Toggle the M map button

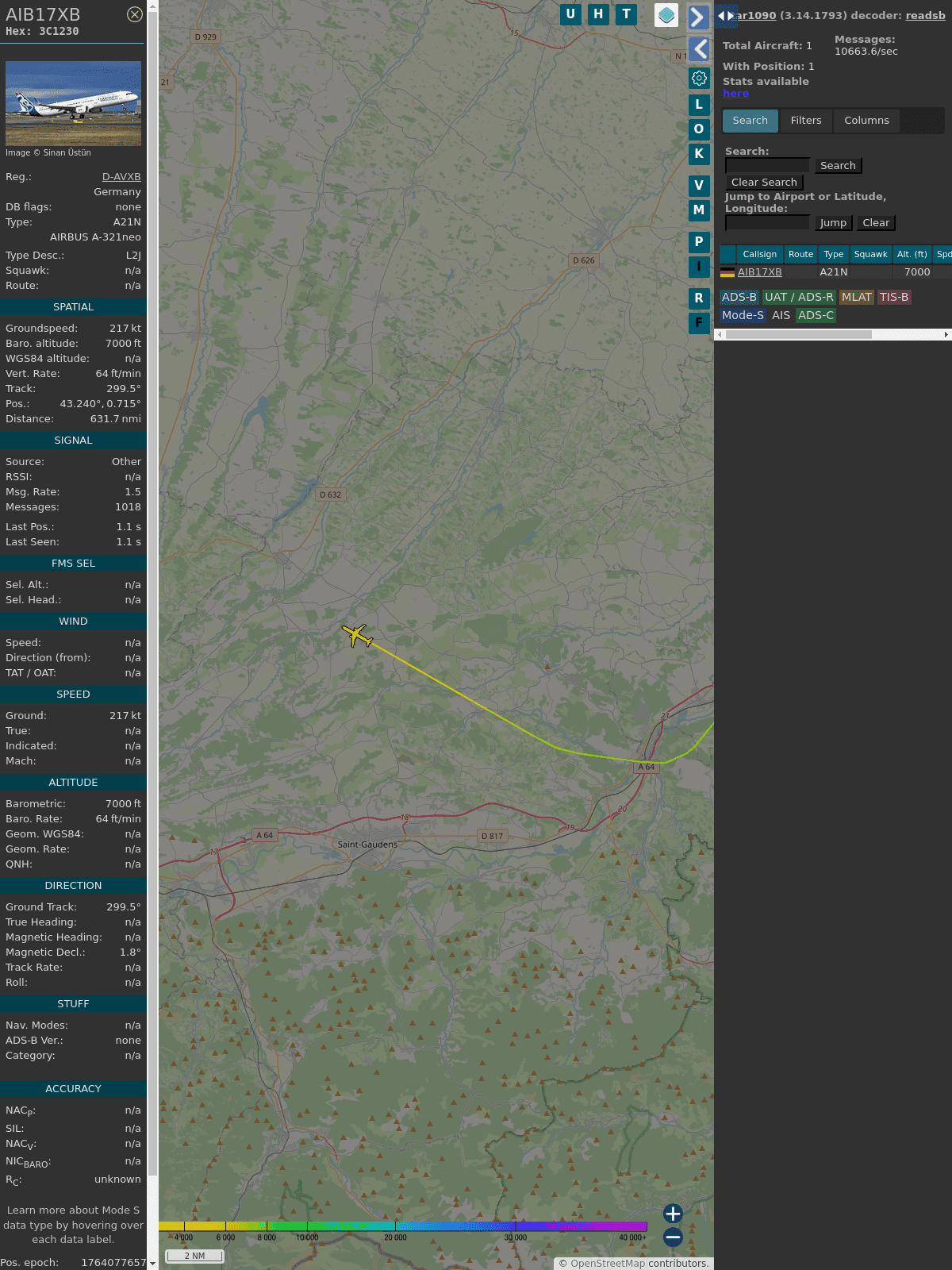coord(699,210)
